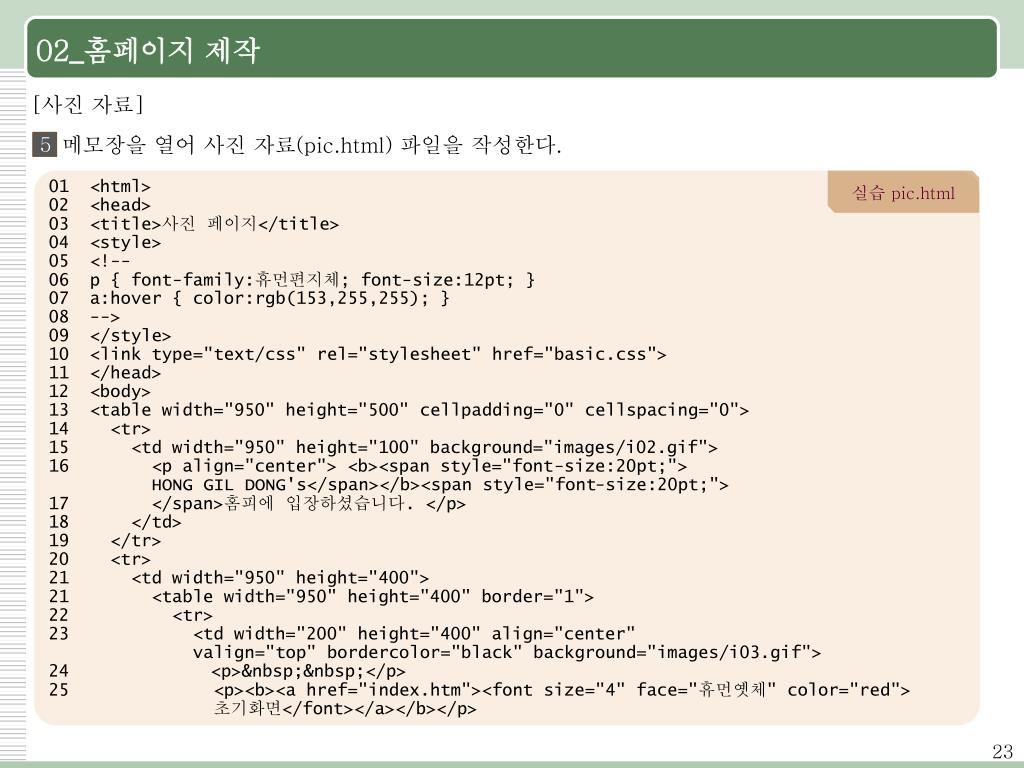This screenshot has height=768, width=1024.
Task: Click the "초기화면</font></a></b></p>" line
Action: pyautogui.click(x=345, y=709)
